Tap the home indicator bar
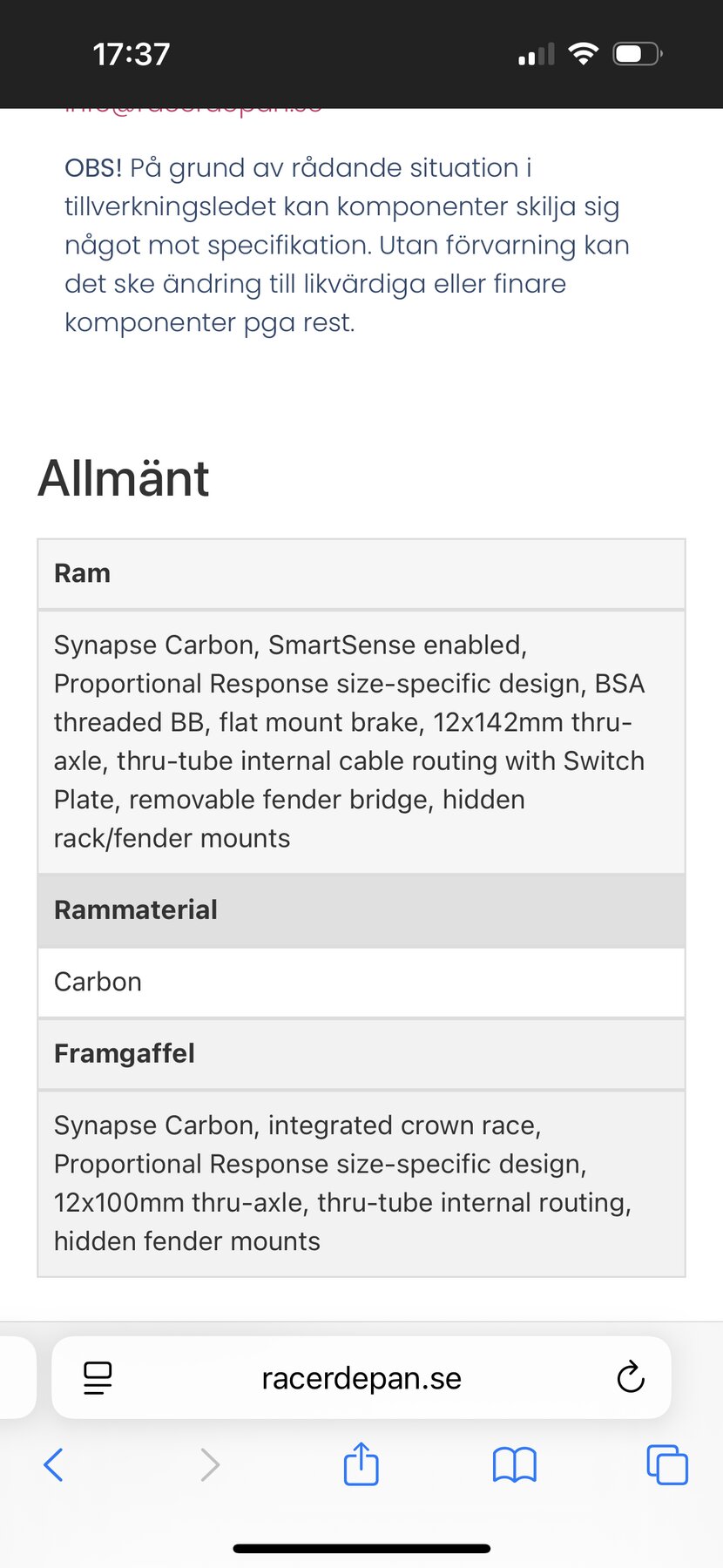 tap(361, 1548)
